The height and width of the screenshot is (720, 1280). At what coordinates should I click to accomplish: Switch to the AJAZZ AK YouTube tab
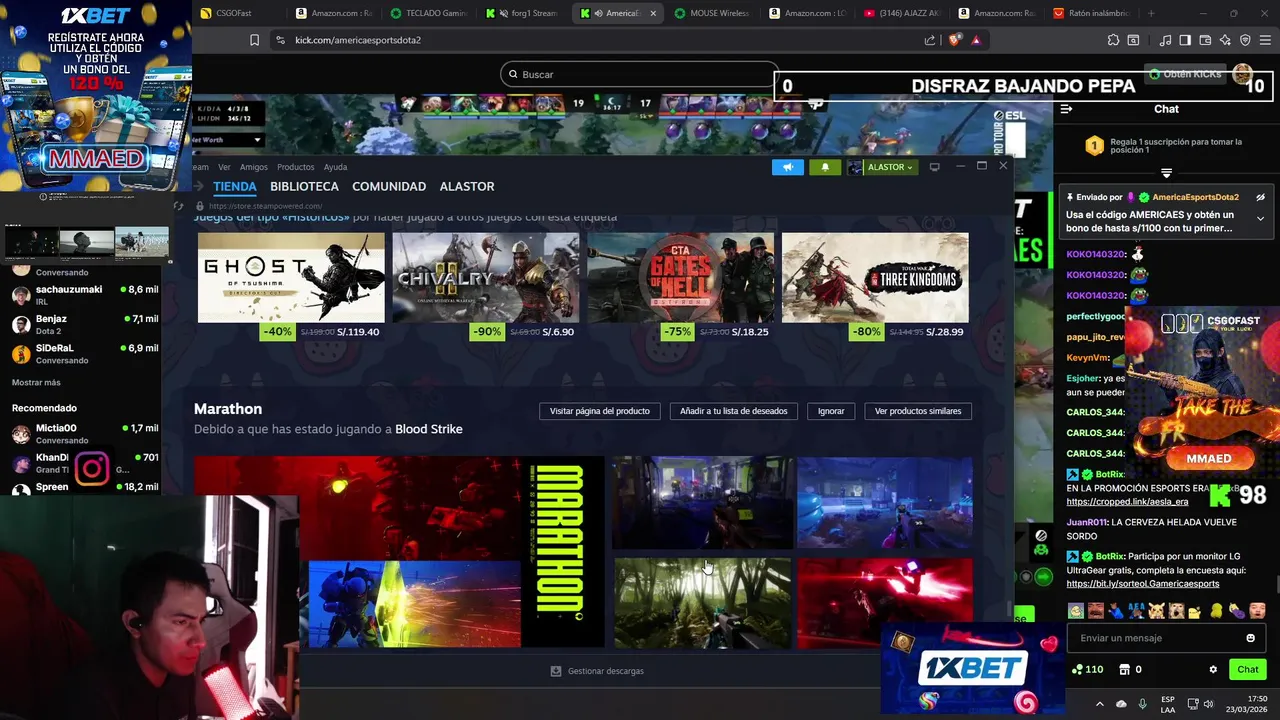pos(901,13)
